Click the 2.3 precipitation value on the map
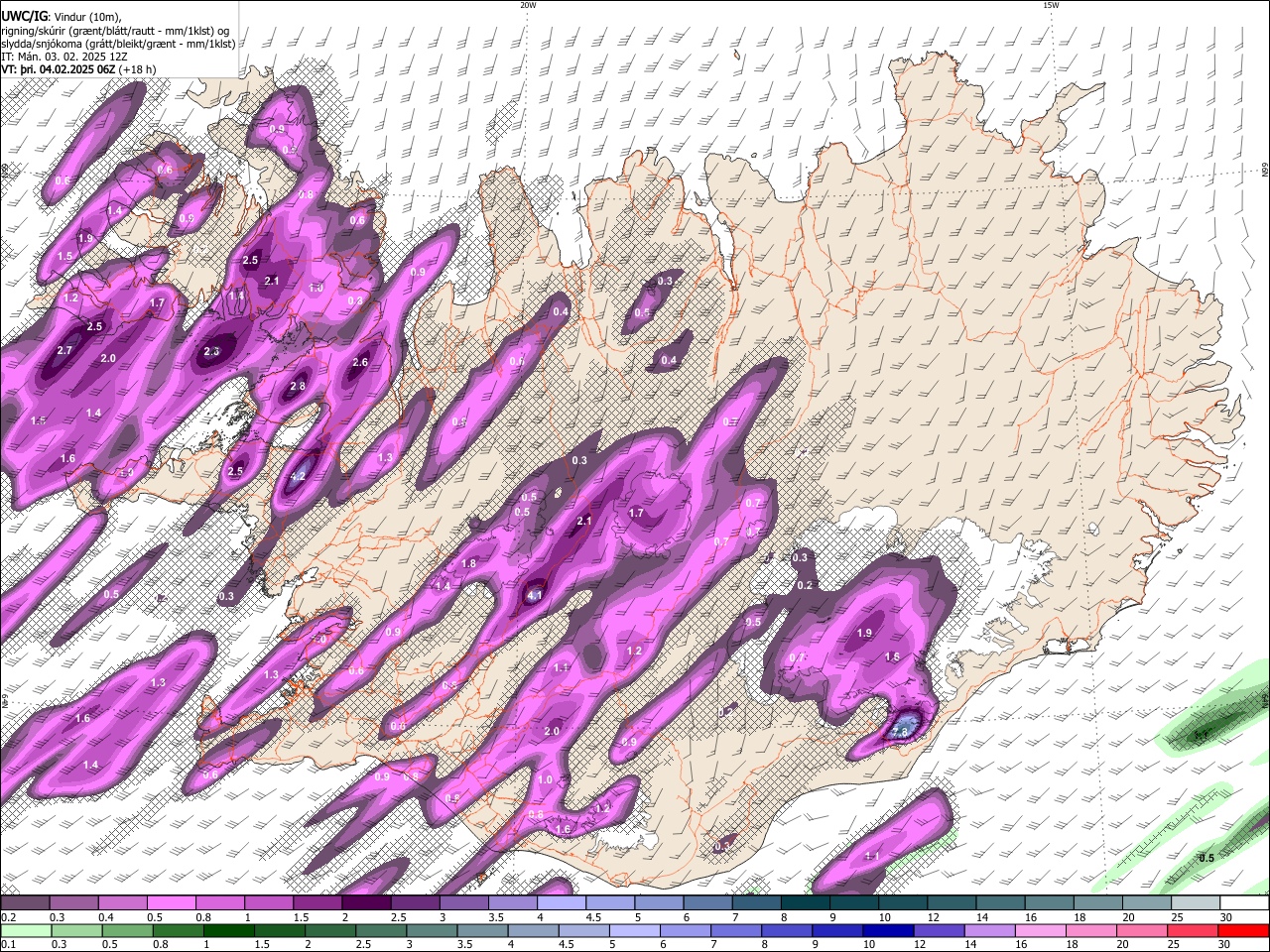 (x=211, y=352)
